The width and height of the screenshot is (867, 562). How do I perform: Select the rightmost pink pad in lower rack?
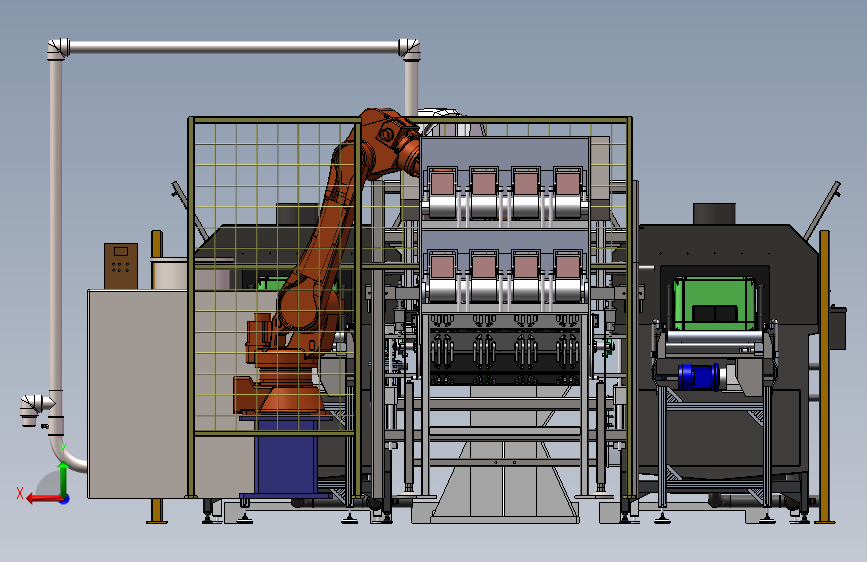(567, 267)
